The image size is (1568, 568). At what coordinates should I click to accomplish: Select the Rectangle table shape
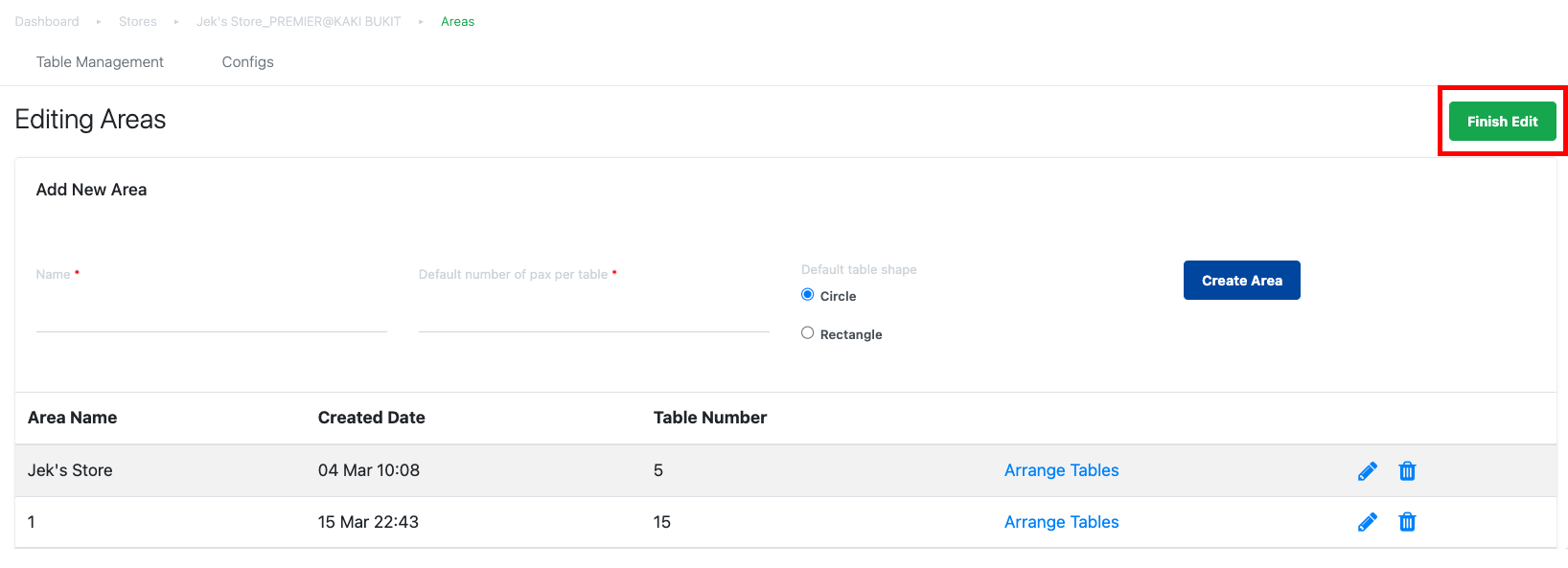tap(808, 333)
